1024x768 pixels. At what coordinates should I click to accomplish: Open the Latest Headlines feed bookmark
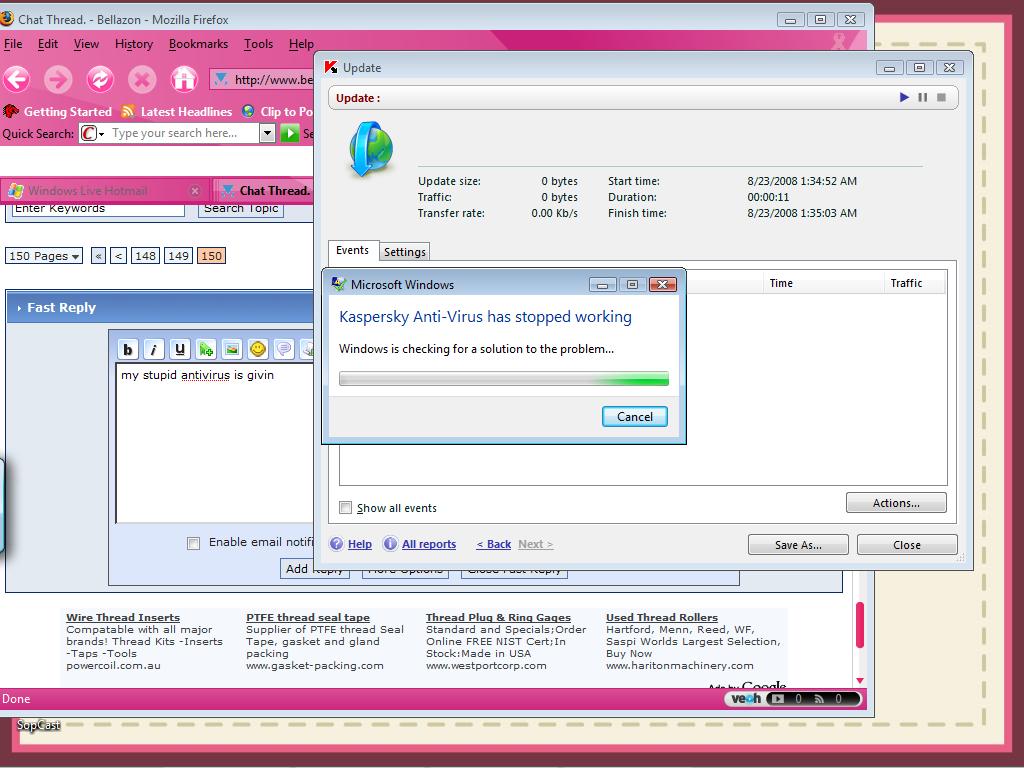click(176, 112)
